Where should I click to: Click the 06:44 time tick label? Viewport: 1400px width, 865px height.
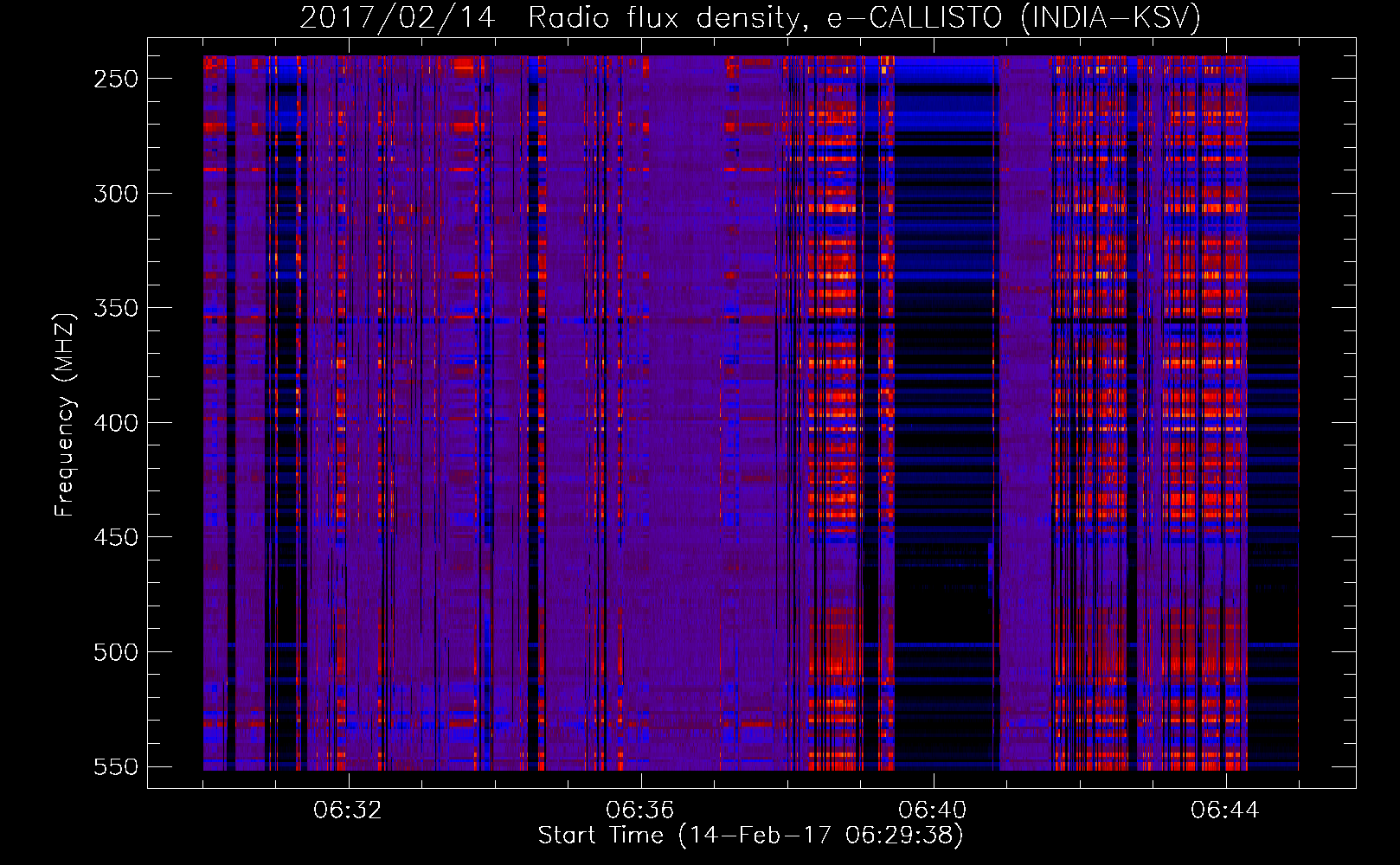coord(1225,810)
